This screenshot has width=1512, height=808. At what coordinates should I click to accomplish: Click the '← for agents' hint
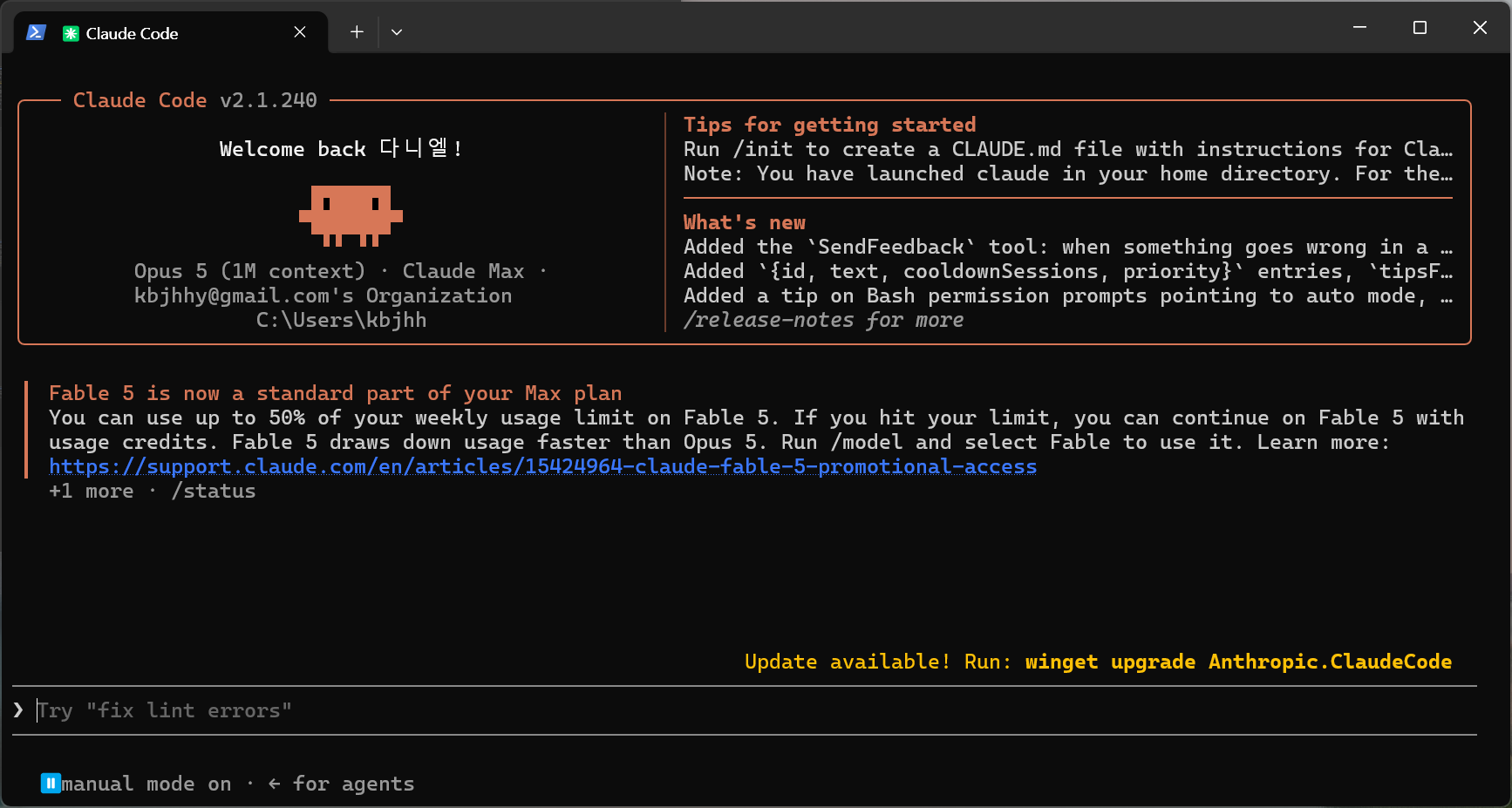pyautogui.click(x=341, y=784)
